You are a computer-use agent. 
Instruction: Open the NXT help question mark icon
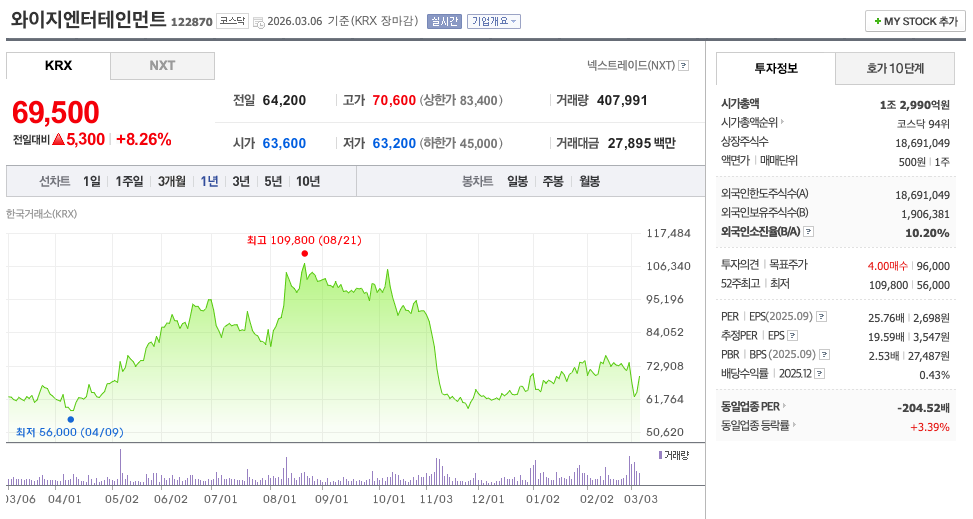683,65
